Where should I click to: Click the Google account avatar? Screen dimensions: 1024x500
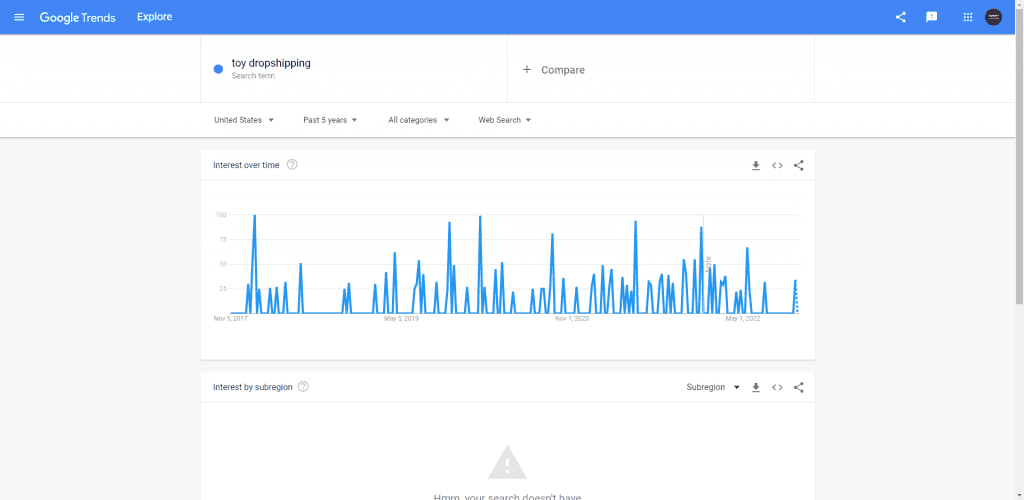[x=993, y=17]
